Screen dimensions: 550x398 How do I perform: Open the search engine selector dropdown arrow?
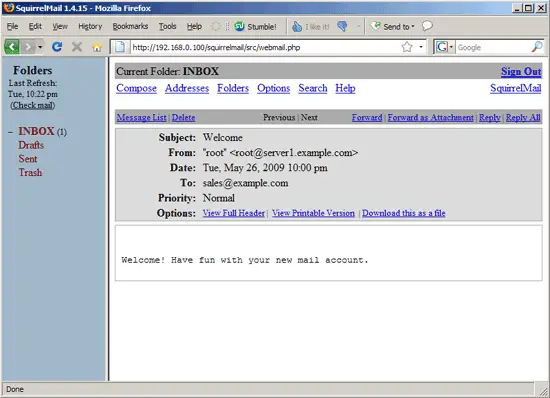(451, 47)
